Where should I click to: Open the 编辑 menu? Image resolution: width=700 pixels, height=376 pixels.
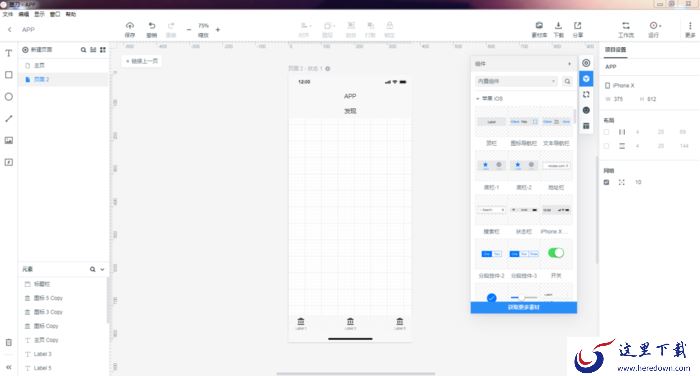point(24,14)
